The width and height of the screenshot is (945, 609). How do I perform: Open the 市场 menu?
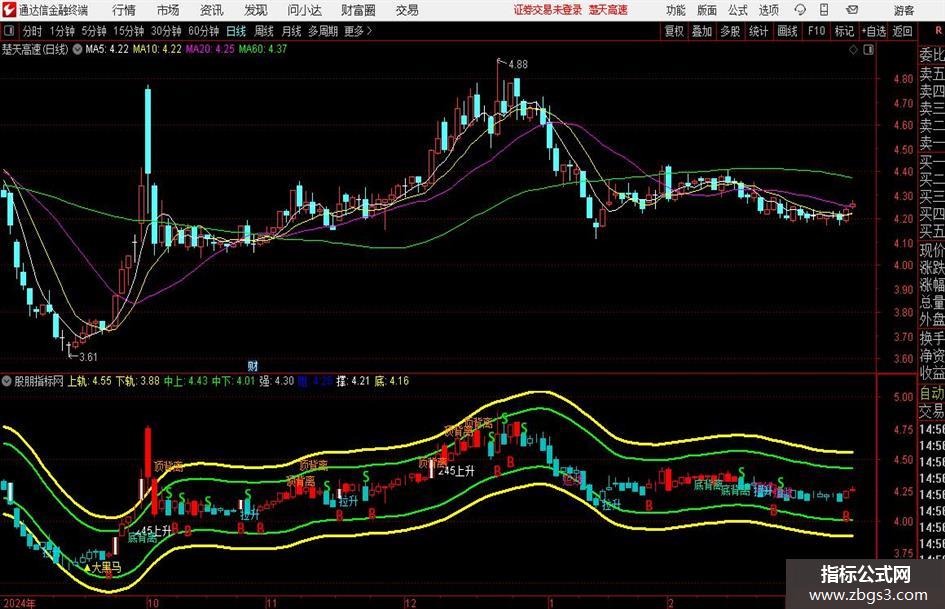[x=168, y=10]
